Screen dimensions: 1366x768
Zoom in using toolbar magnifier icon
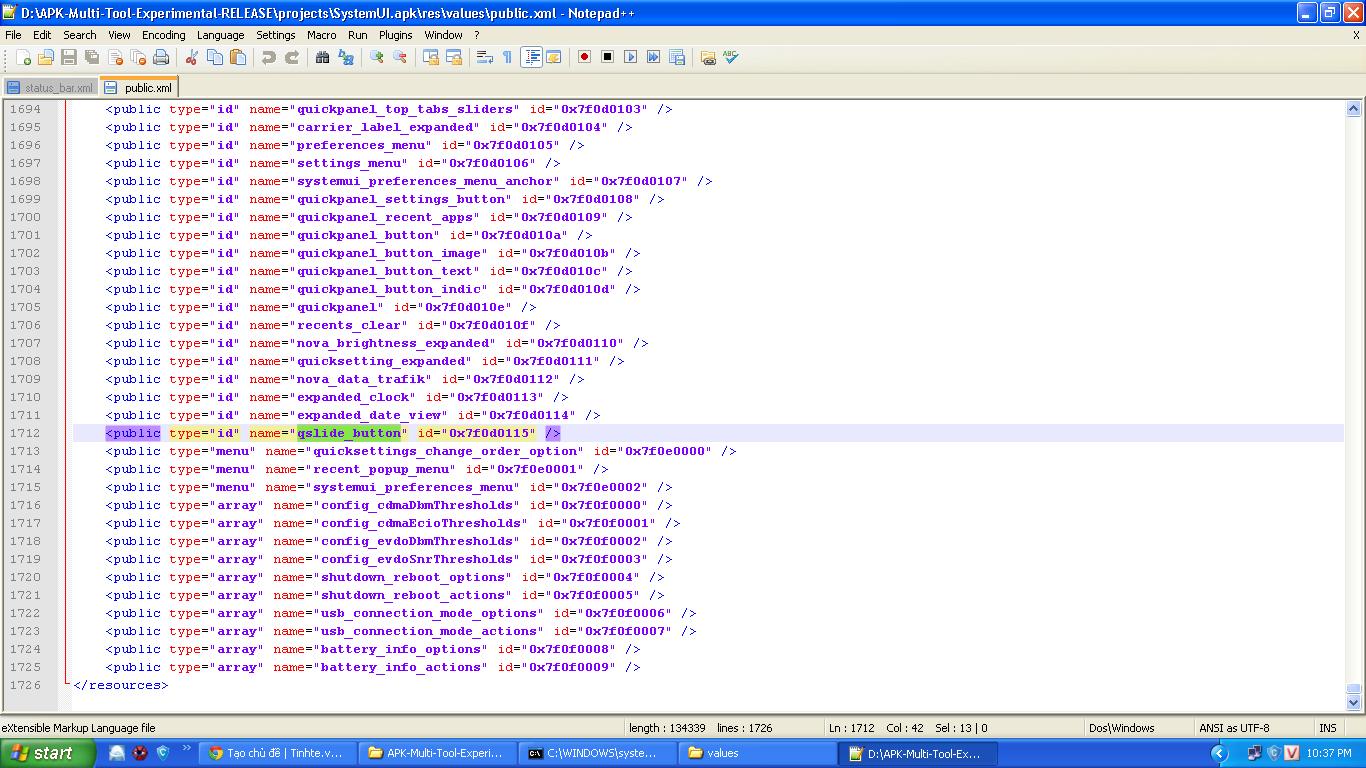point(377,58)
